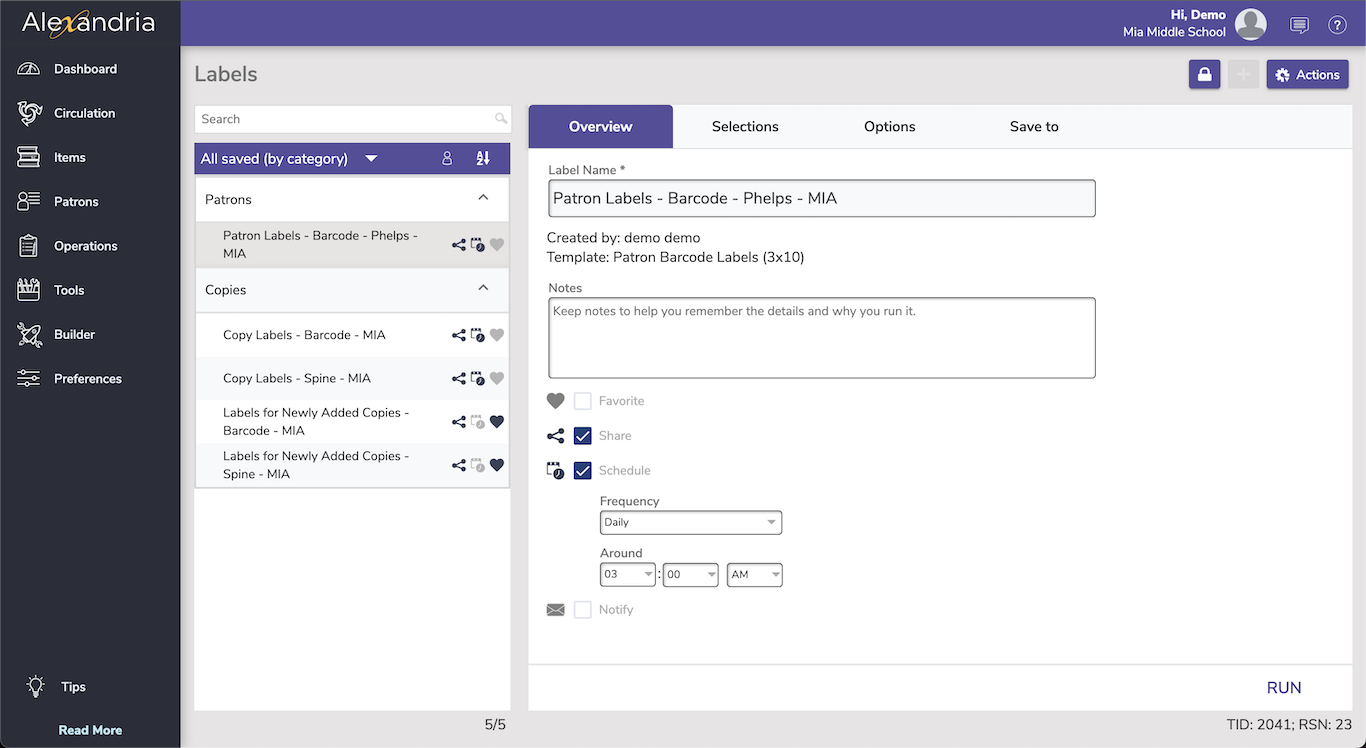Screen dimensions: 1366x748
Task: Turn on the Notify checkbox
Action: tap(583, 610)
